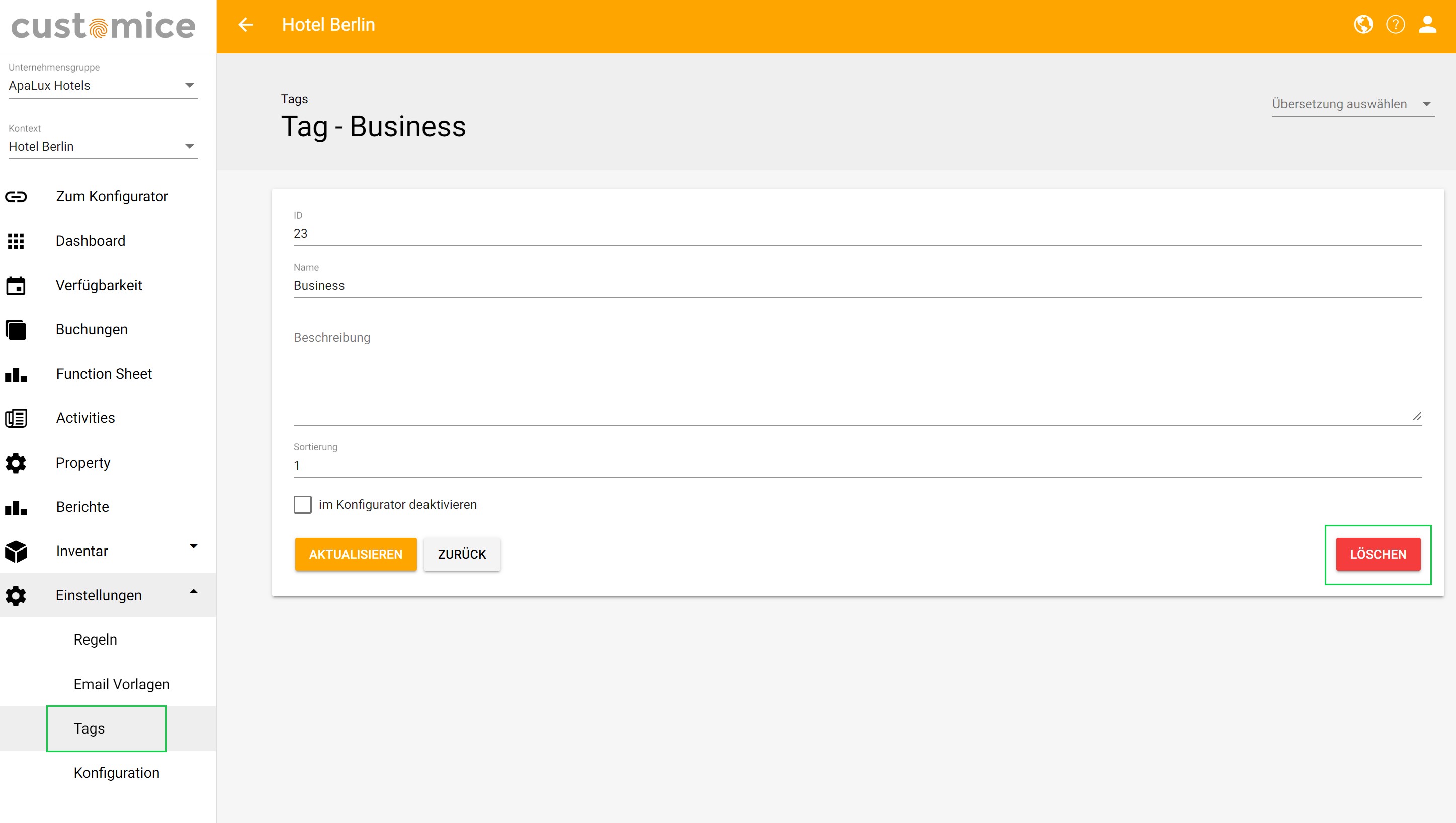Click the bar chart icon beside Berichte
This screenshot has height=823, width=1456.
(x=16, y=507)
